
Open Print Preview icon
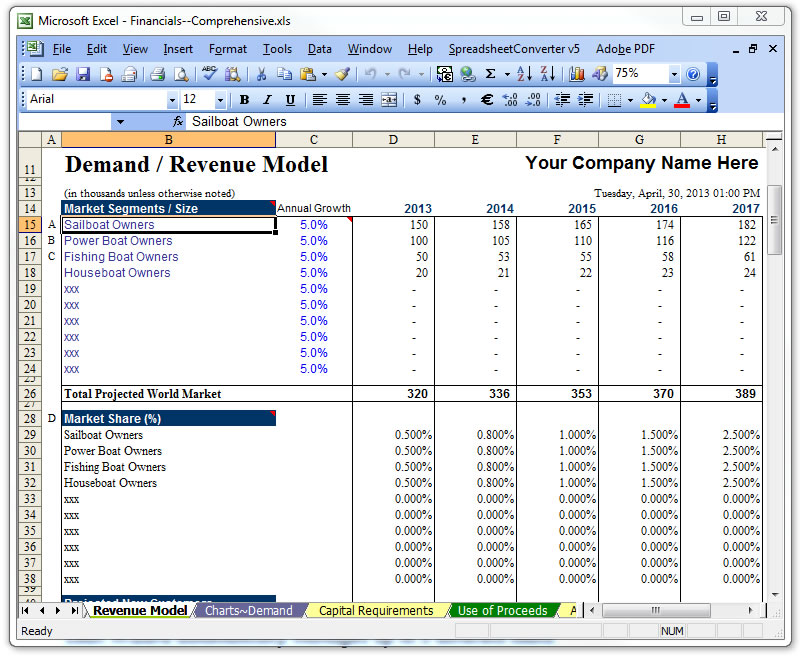181,74
